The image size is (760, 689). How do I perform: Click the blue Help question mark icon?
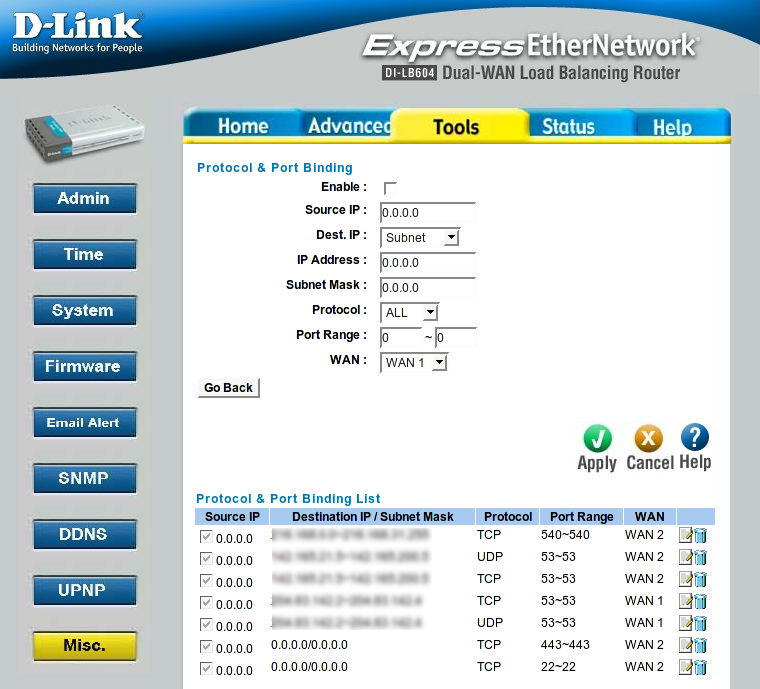695,437
